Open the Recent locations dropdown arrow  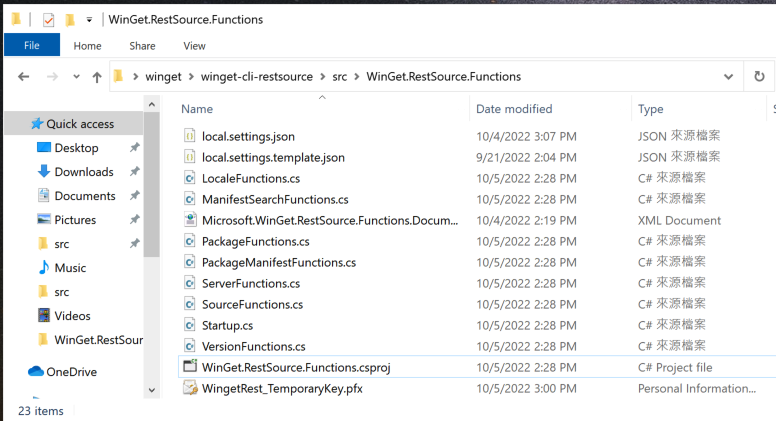(76, 77)
